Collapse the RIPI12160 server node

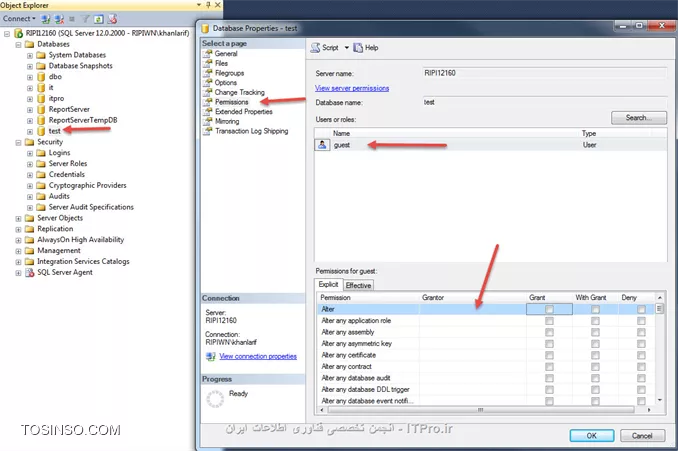click(7, 34)
